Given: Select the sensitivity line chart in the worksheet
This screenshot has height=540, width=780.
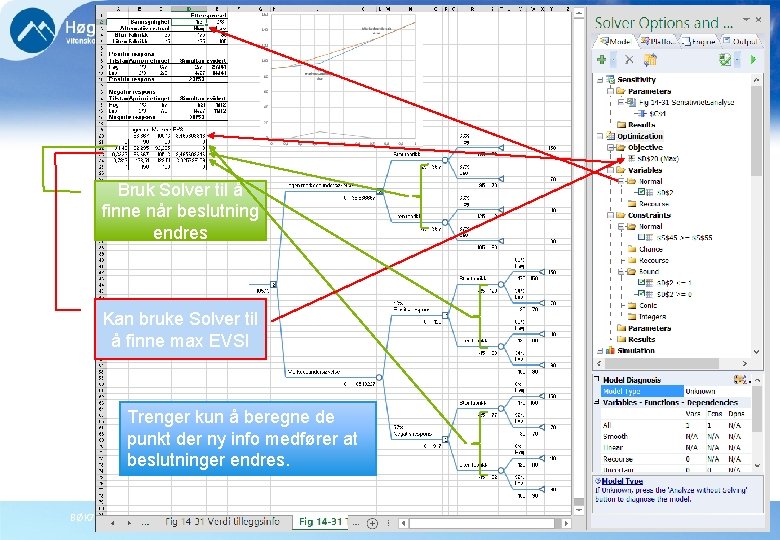Looking at the screenshot, I should tap(343, 79).
